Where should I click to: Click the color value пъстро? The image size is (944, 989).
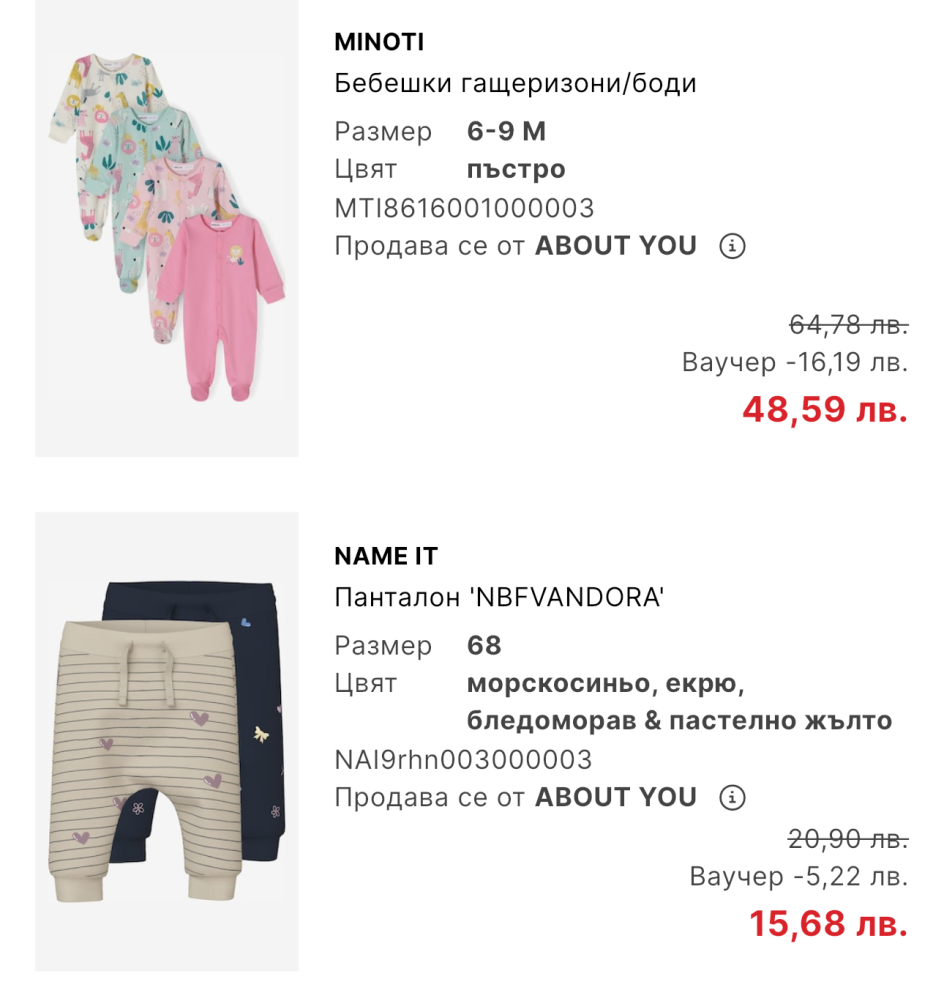click(x=516, y=170)
